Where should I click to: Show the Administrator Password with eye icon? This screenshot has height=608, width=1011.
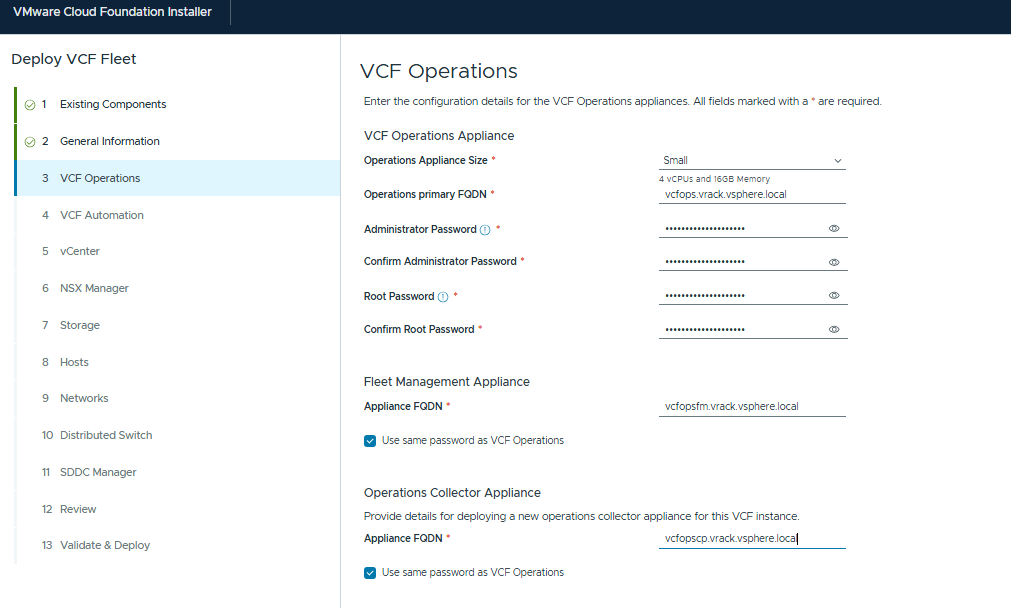coord(834,229)
